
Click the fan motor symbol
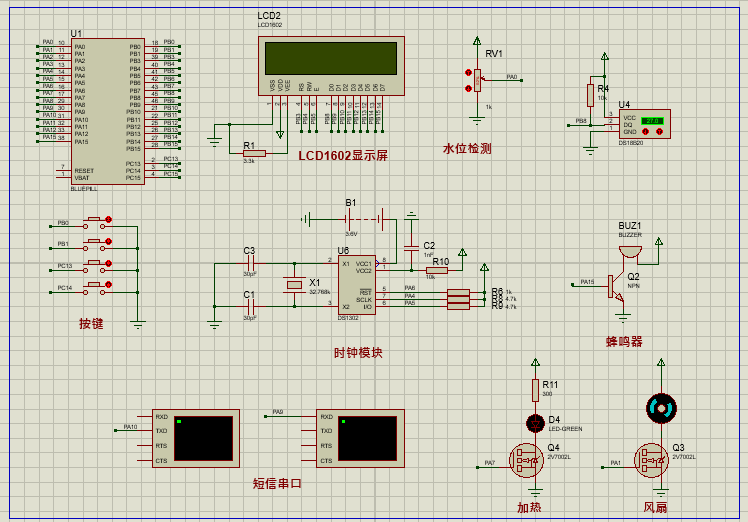click(661, 408)
